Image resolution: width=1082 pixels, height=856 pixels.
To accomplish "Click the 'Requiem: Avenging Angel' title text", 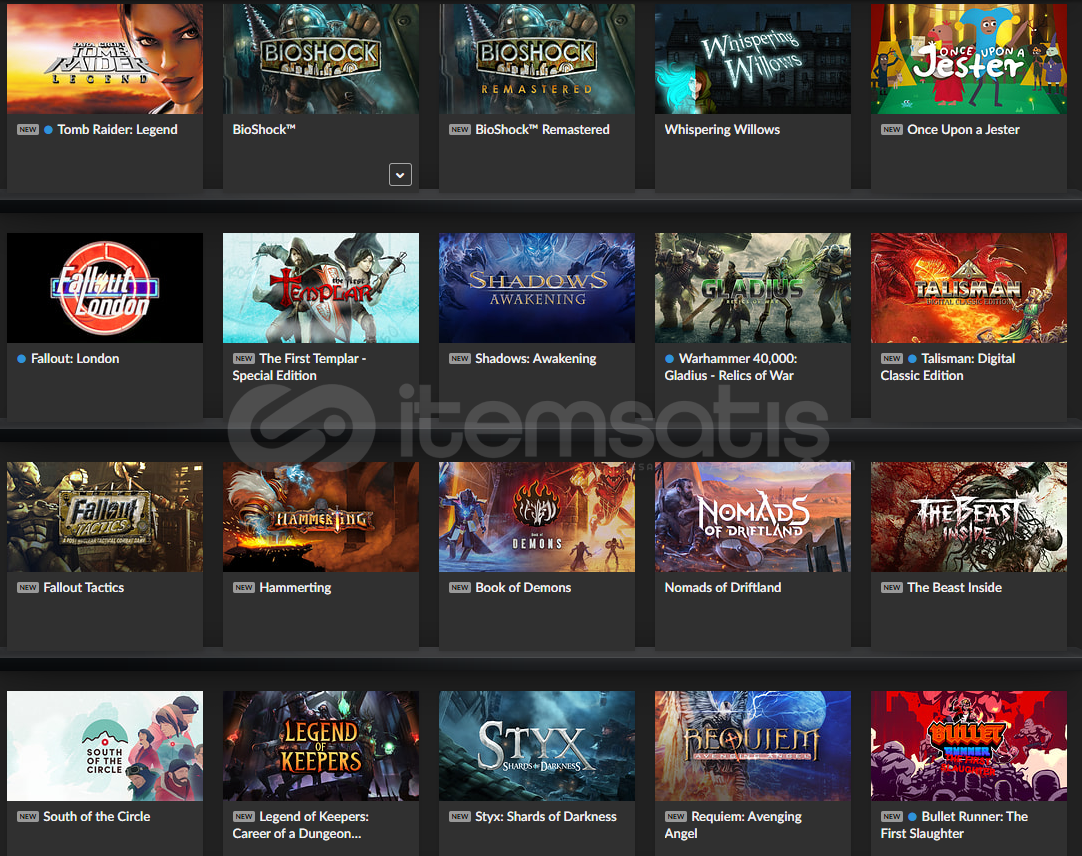I will click(733, 825).
